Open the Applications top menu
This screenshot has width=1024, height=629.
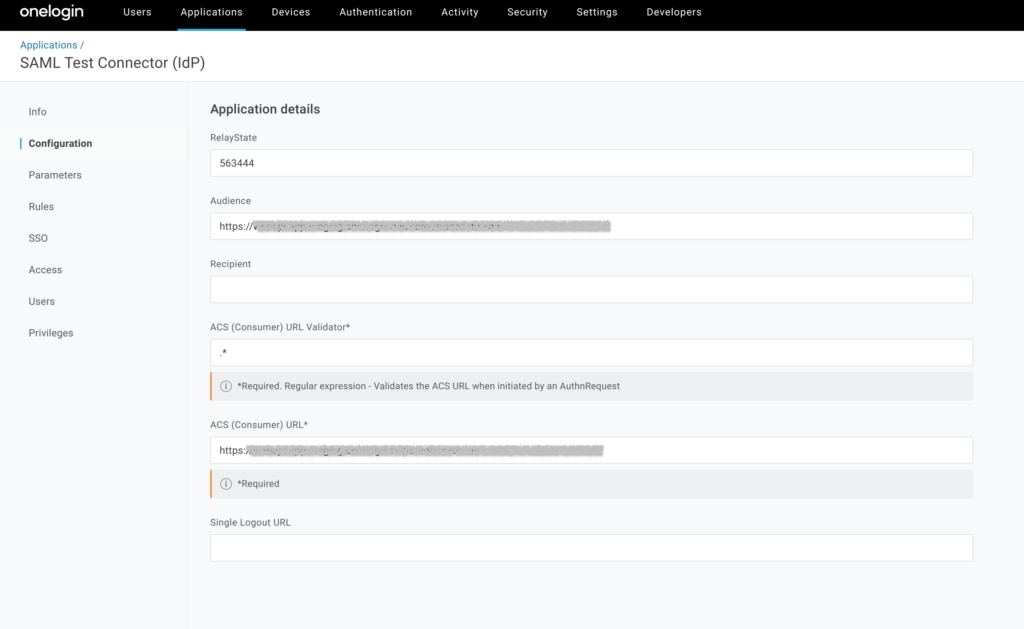(212, 12)
